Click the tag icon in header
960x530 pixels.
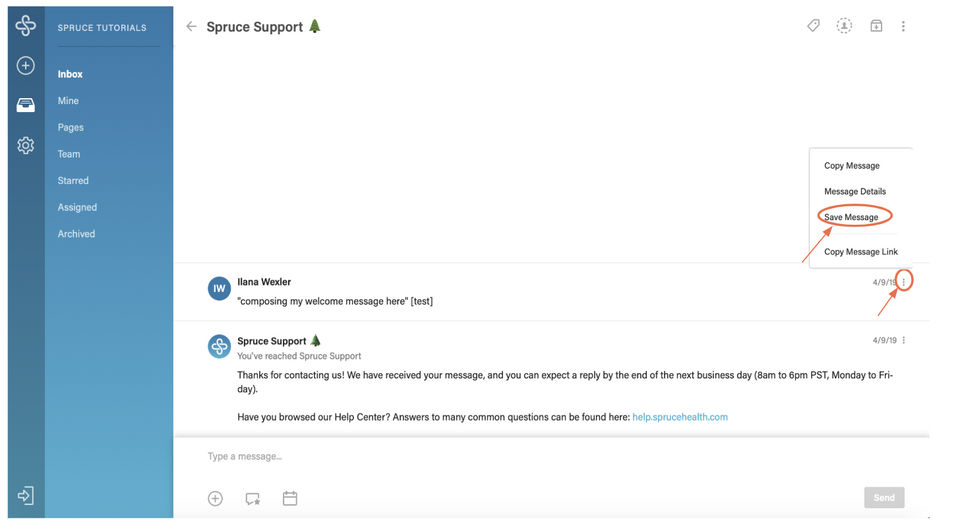(x=814, y=26)
